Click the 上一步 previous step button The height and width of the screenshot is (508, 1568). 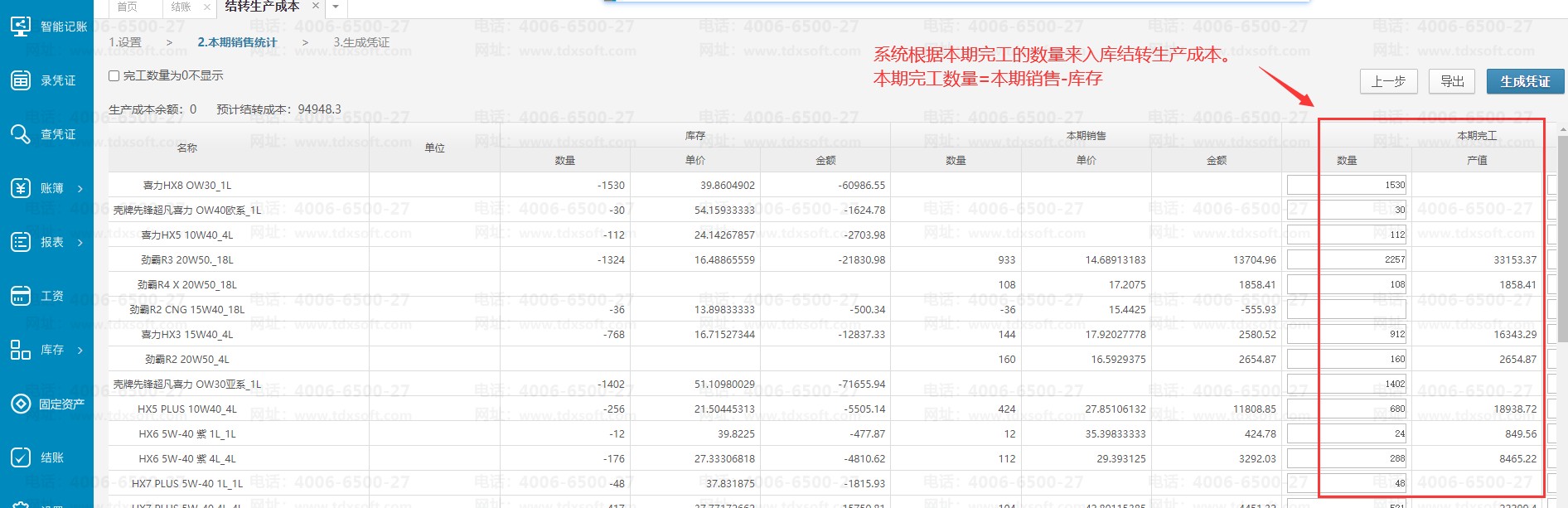pyautogui.click(x=1388, y=81)
